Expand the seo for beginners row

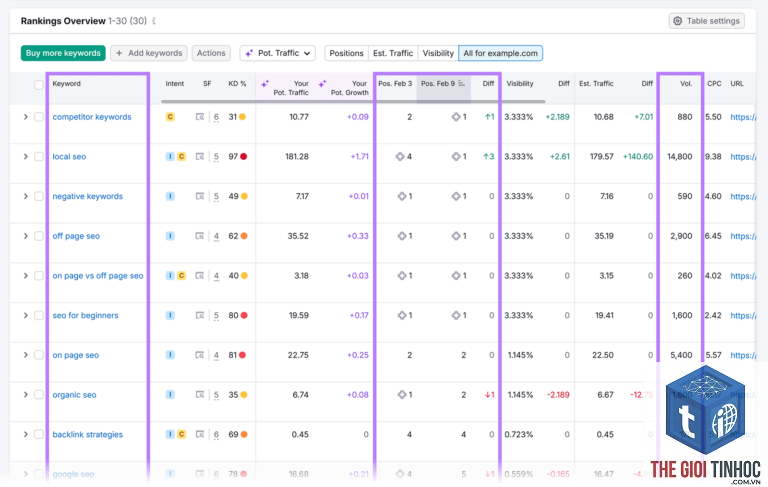[x=25, y=316]
